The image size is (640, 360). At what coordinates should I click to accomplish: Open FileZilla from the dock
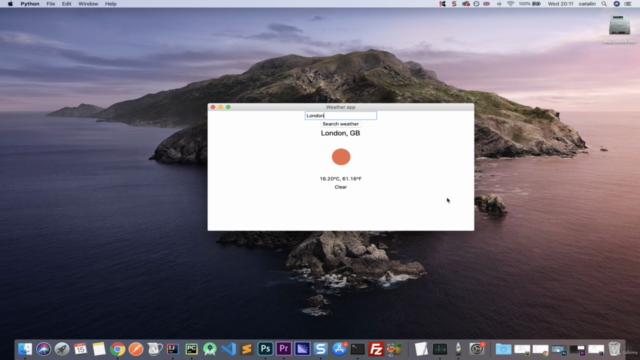(376, 349)
